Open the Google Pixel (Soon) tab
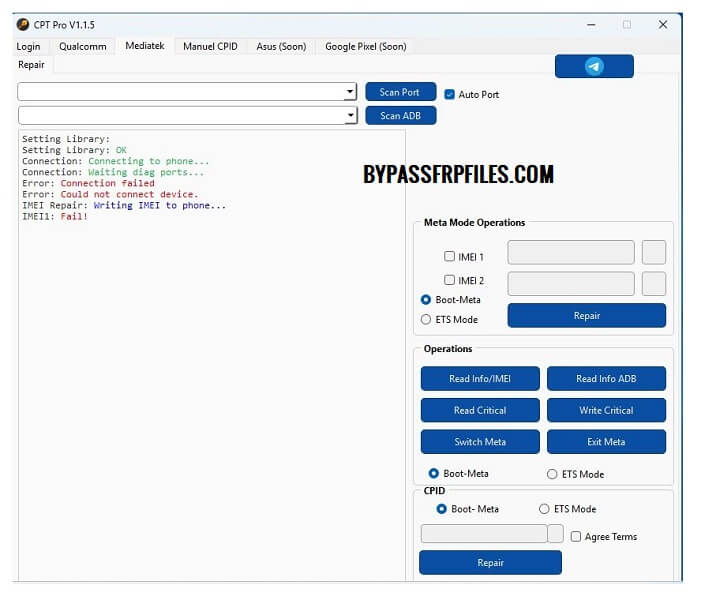 point(366,46)
